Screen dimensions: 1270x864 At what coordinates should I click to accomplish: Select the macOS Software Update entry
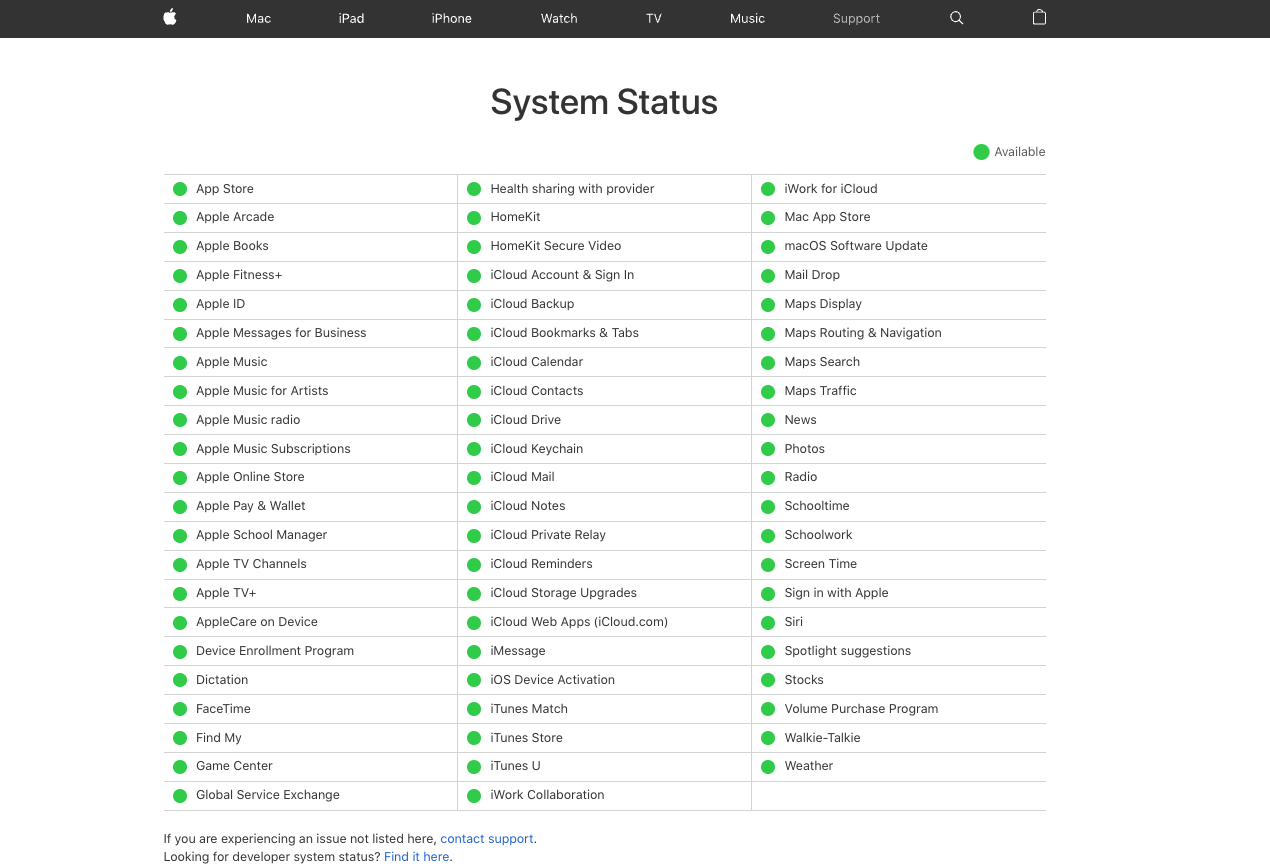tap(856, 246)
